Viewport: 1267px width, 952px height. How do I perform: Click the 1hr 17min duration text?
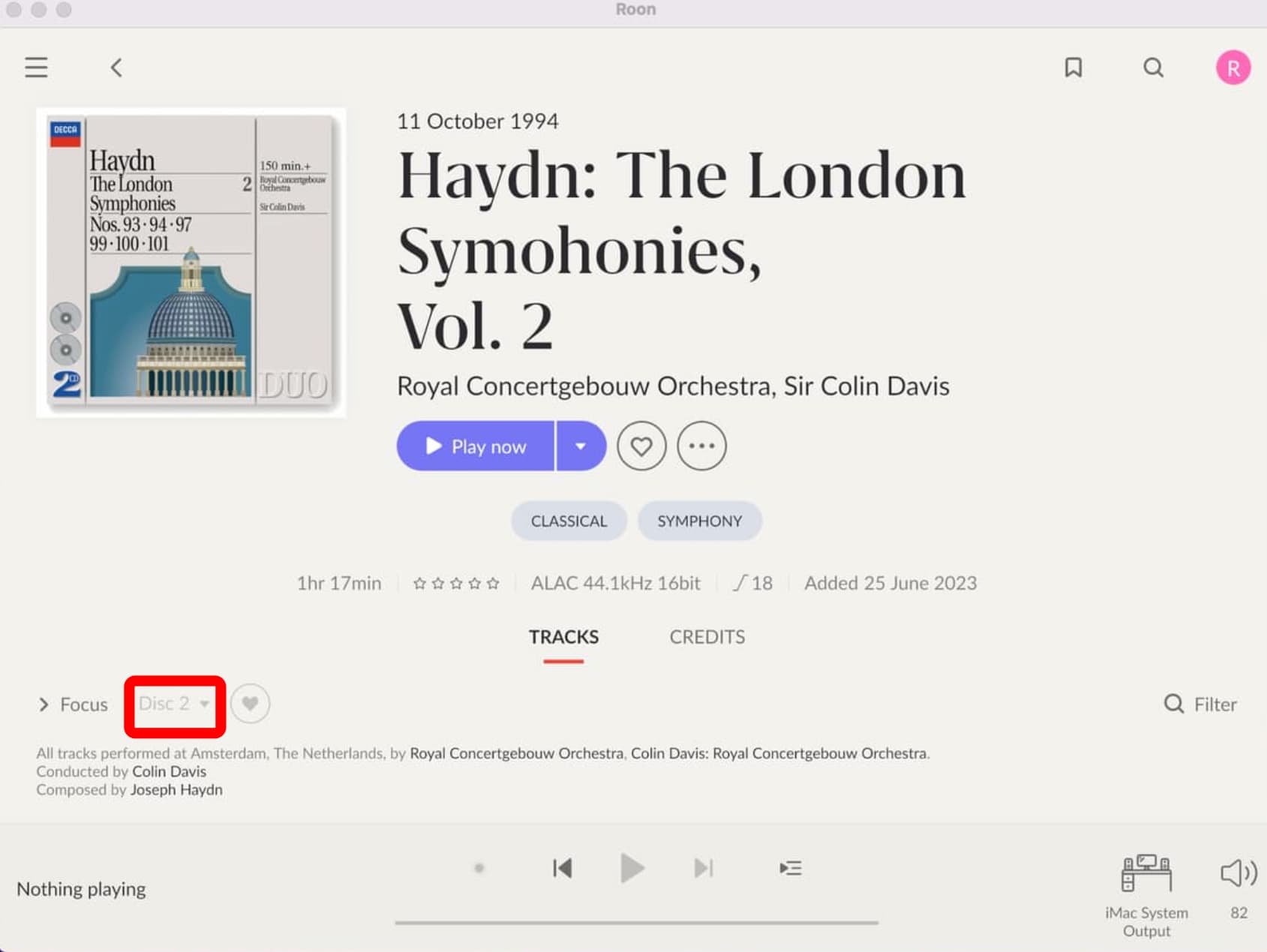(x=339, y=583)
